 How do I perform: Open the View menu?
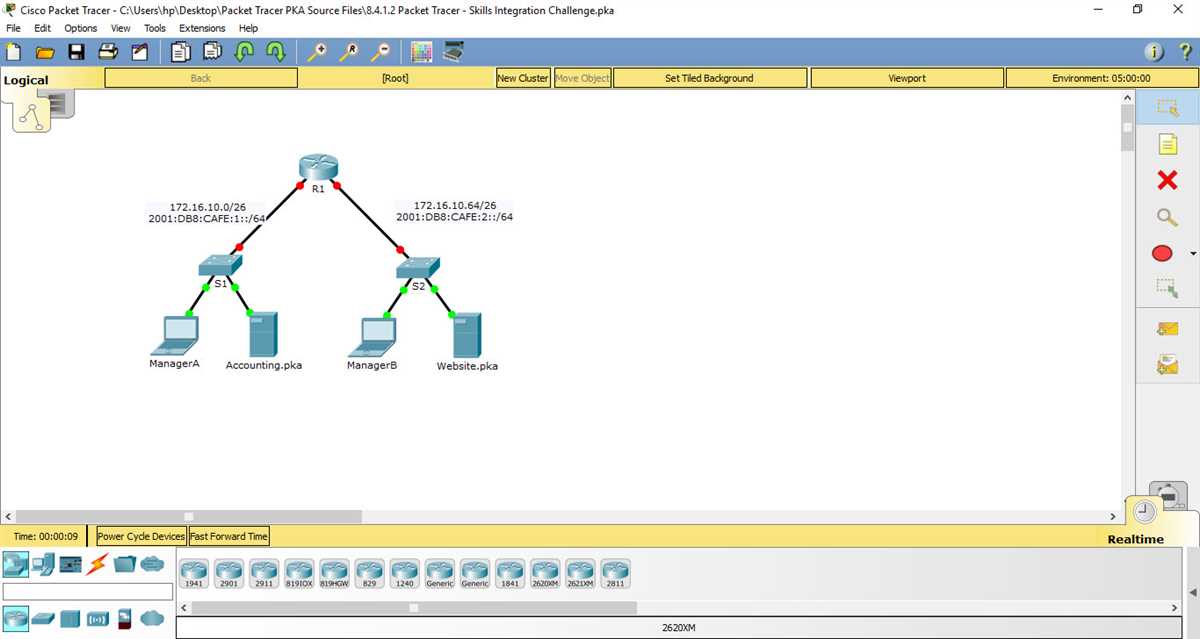pos(120,28)
